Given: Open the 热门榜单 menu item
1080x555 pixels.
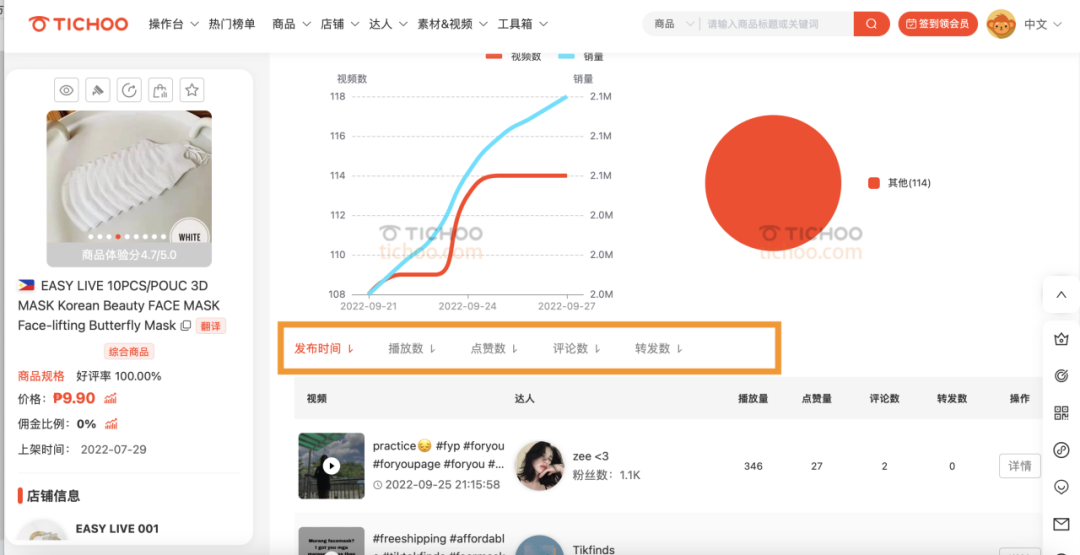Looking at the screenshot, I should (231, 24).
